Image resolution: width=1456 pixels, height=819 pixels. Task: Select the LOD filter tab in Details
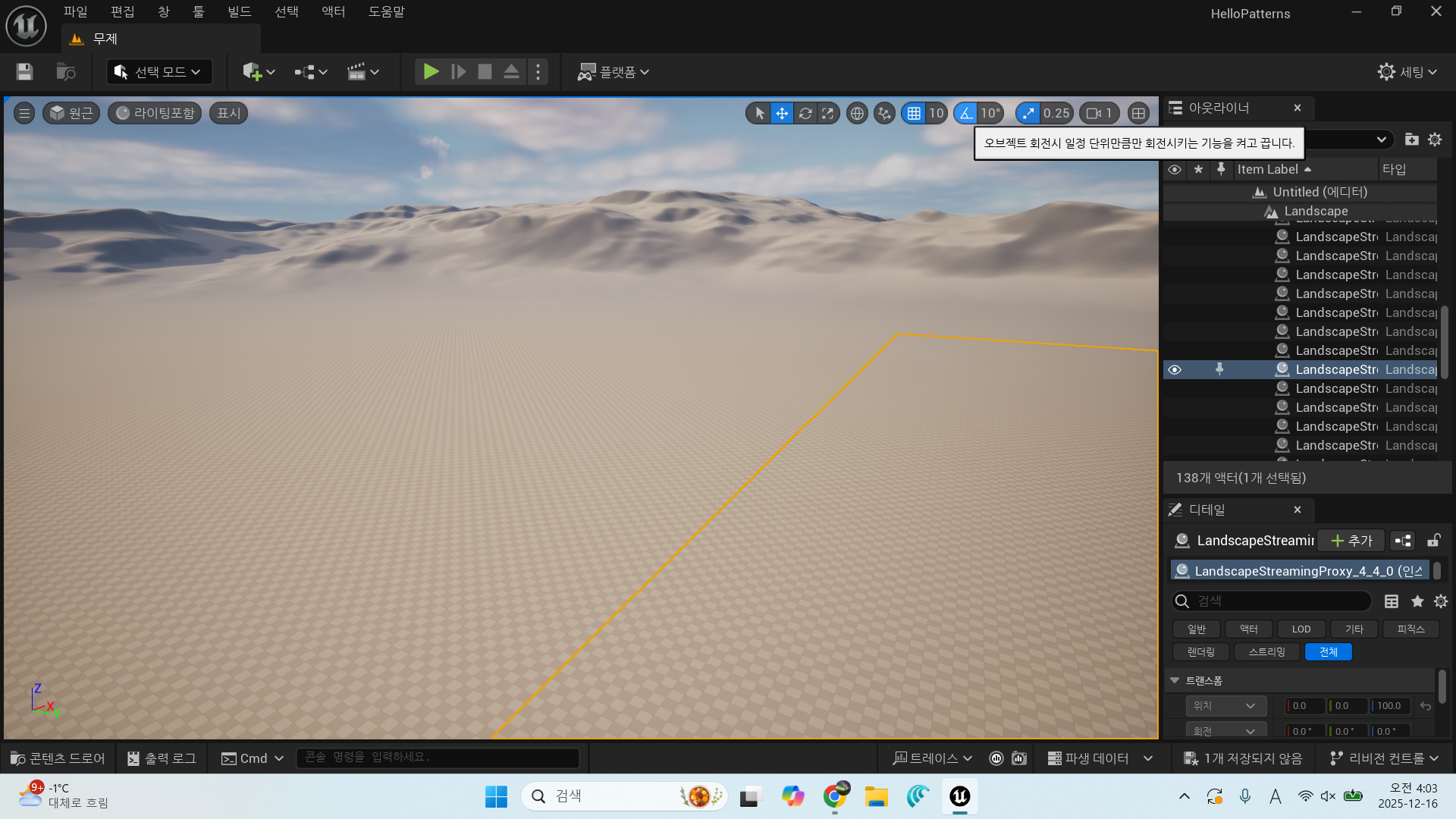pos(1301,629)
